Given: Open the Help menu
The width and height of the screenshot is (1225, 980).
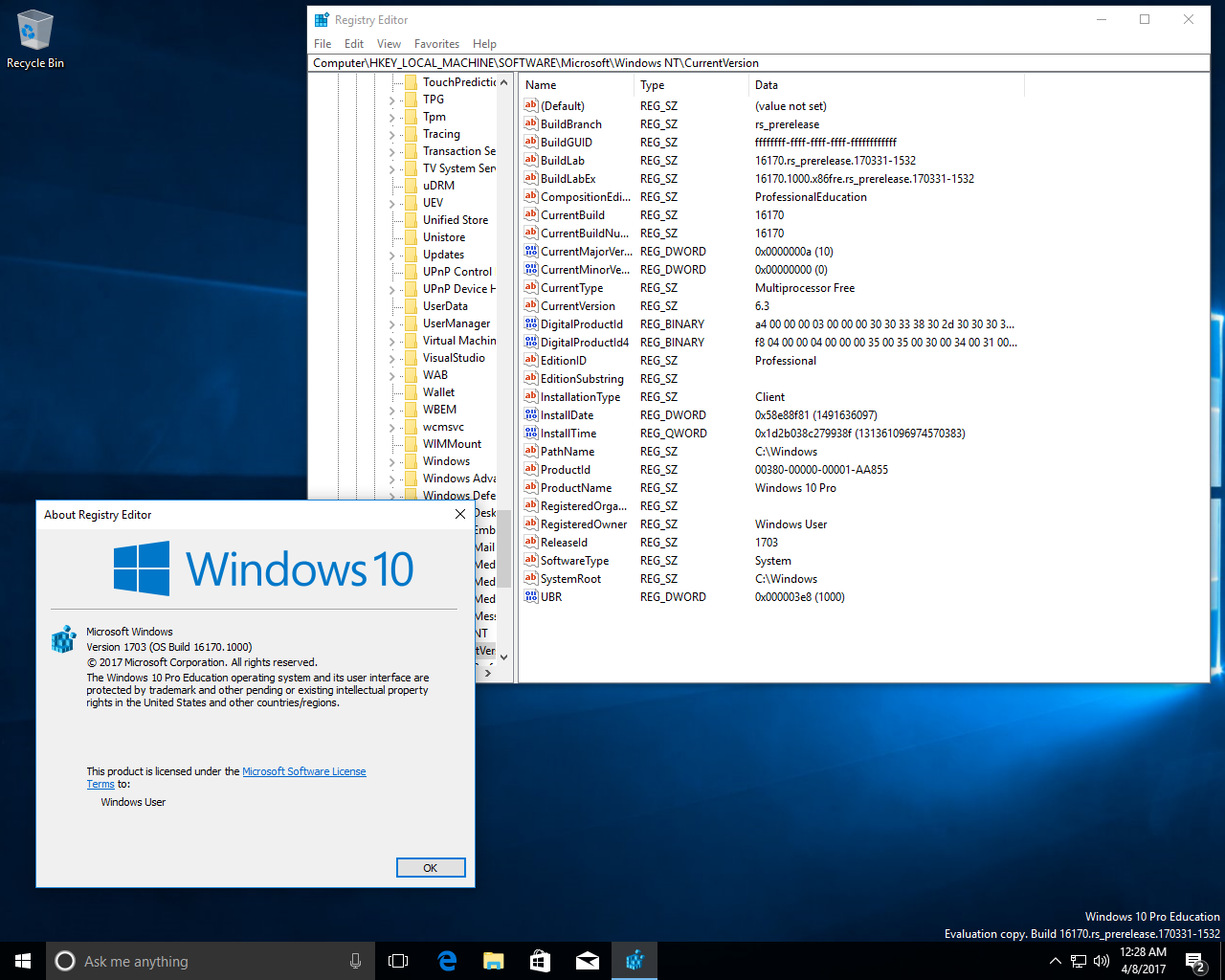Looking at the screenshot, I should (484, 44).
